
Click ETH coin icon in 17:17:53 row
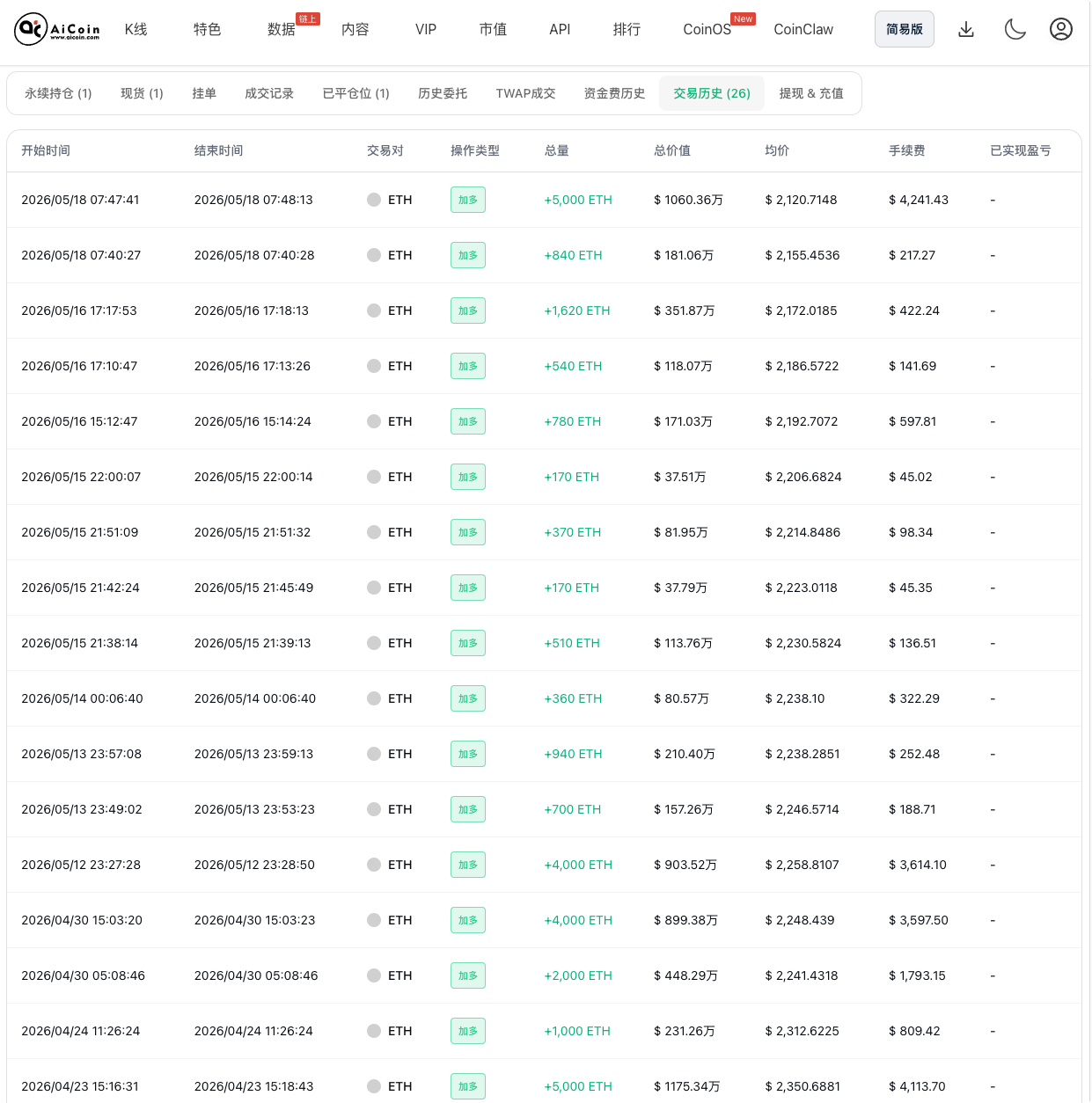(374, 310)
